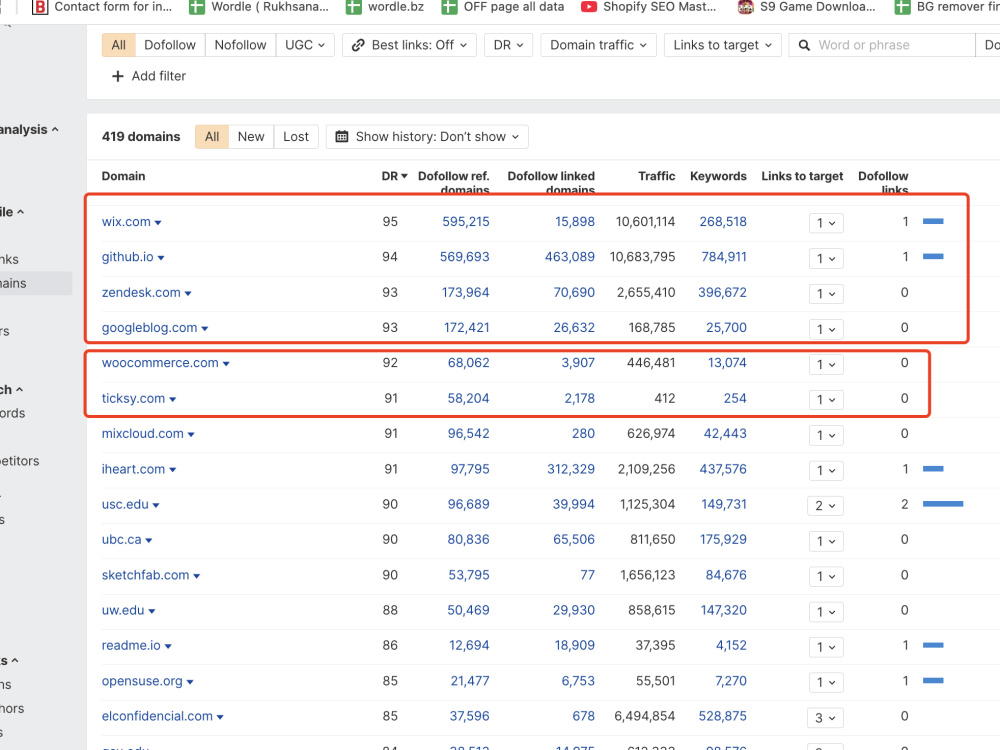Click 147,320 keywords for uw.edu
The width and height of the screenshot is (1000, 750).
coord(723,610)
